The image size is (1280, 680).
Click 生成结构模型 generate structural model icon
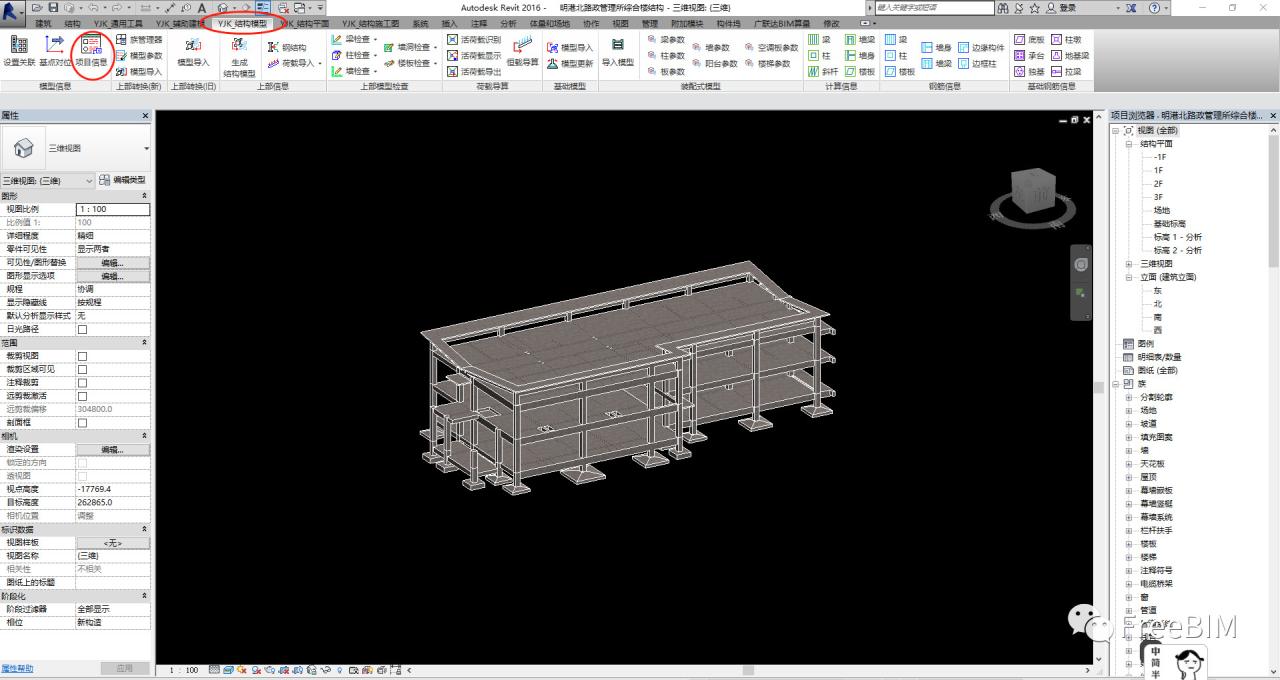click(x=239, y=56)
